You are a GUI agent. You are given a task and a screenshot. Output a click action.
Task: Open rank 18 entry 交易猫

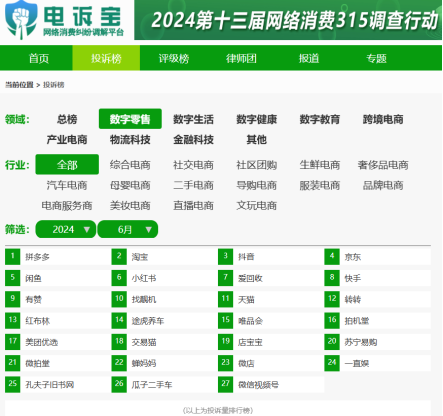point(144,342)
